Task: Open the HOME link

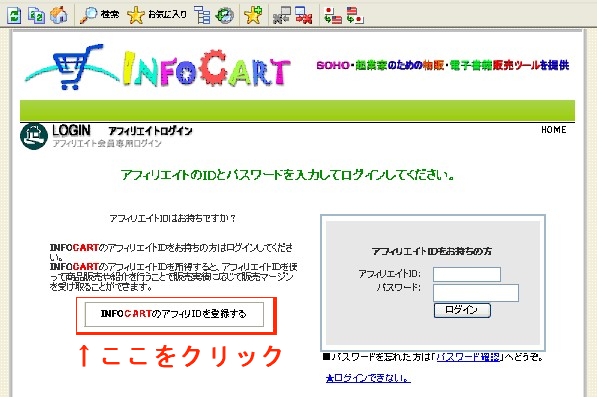Action: pos(554,130)
